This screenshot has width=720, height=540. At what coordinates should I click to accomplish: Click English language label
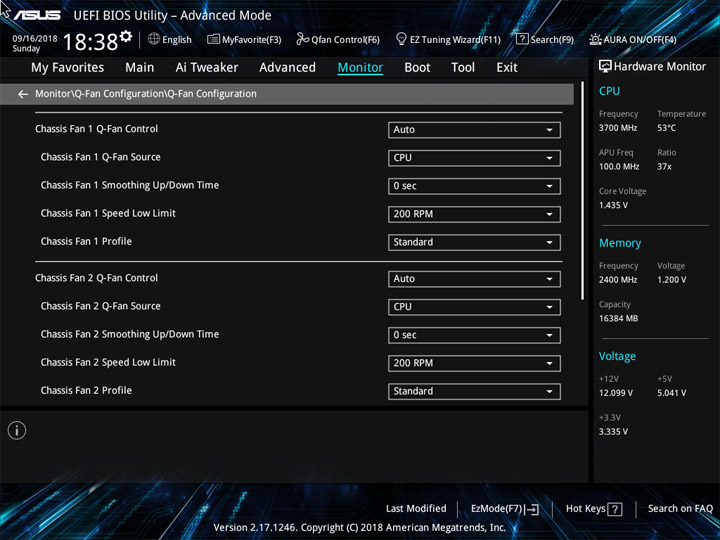(177, 39)
